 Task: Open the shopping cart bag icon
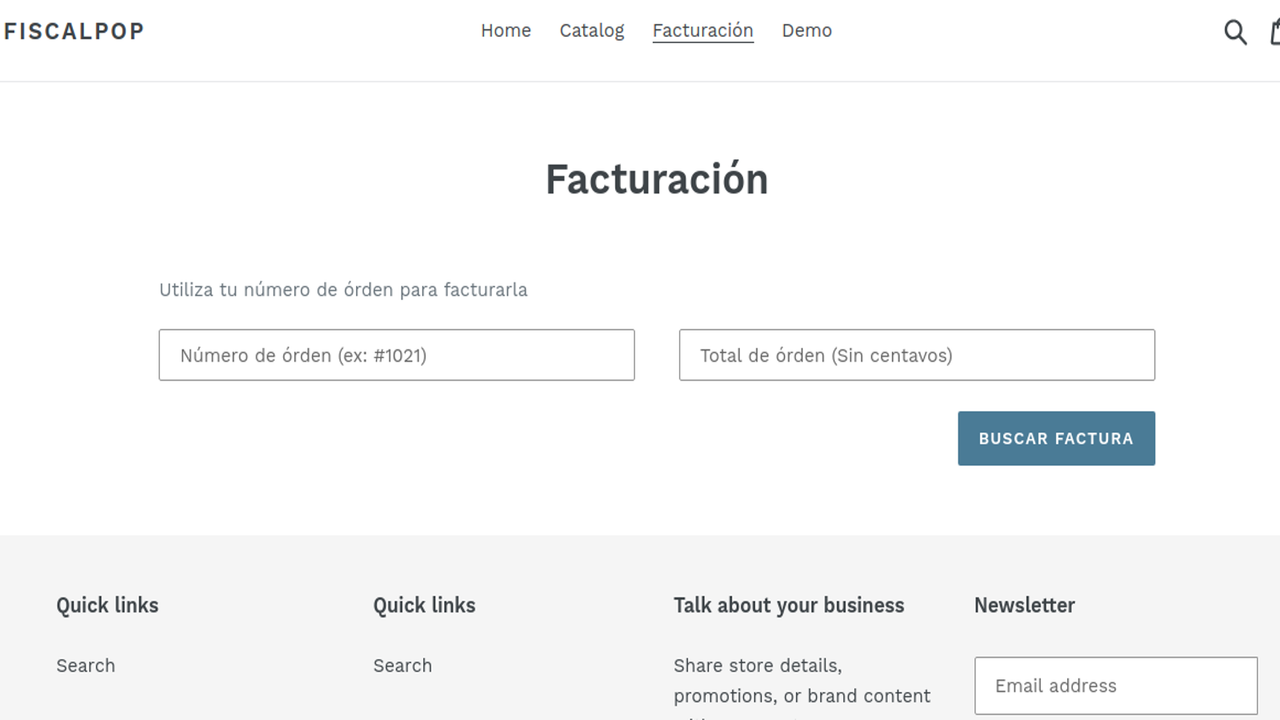(x=1273, y=31)
